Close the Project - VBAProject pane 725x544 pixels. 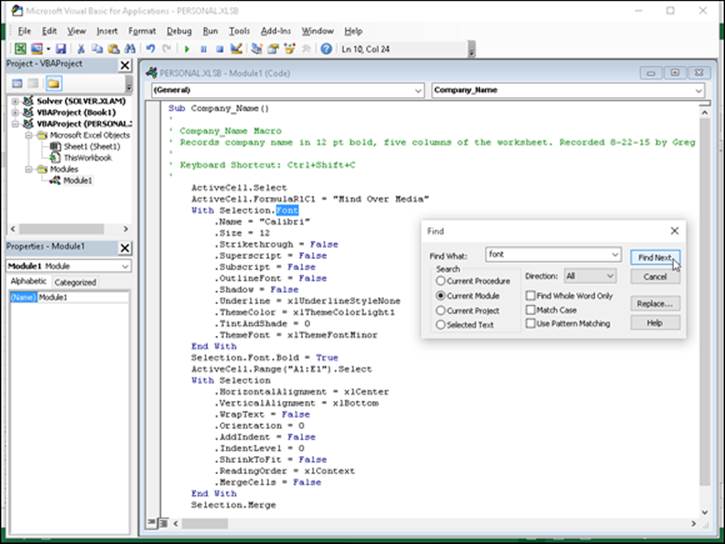125,65
